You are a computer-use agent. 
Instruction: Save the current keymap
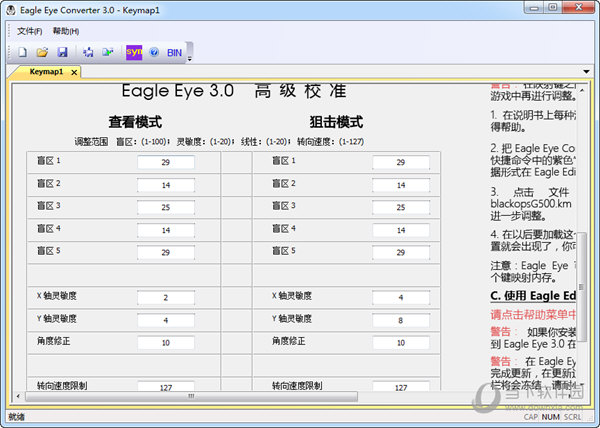(x=62, y=52)
